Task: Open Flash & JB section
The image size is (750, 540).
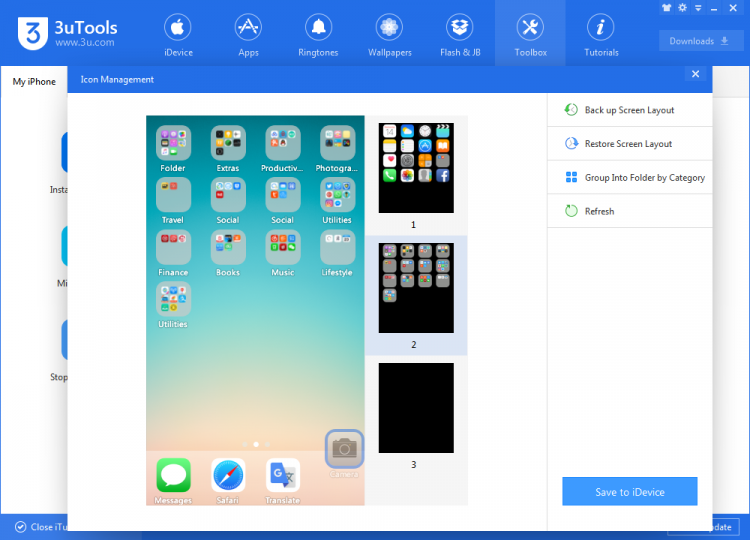Action: tap(460, 35)
